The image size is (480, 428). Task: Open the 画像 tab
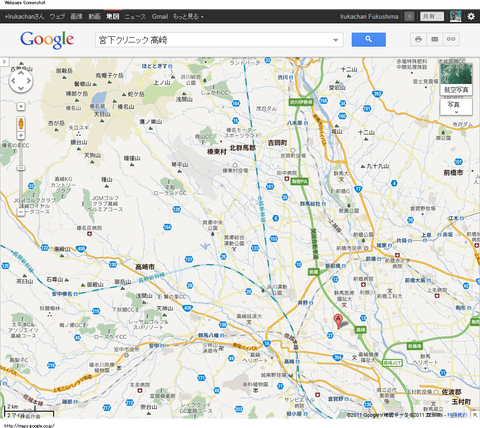click(x=76, y=16)
